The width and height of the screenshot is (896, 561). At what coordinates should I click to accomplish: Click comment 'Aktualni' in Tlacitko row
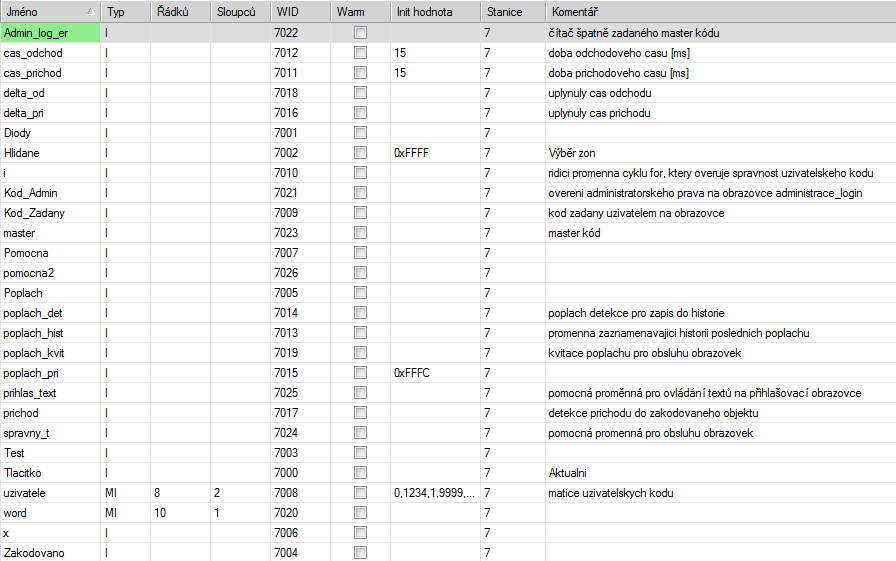click(567, 473)
